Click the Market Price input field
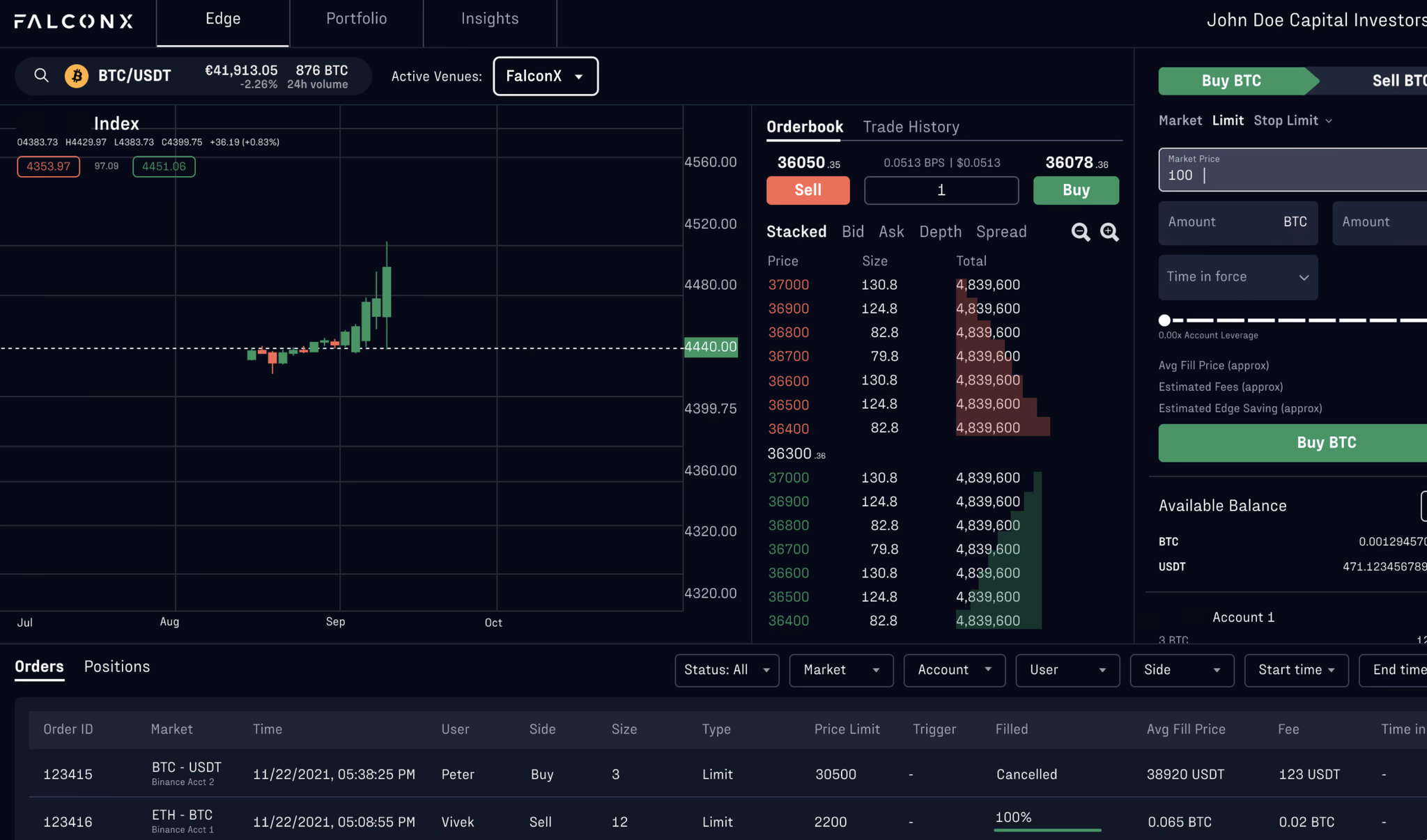 click(x=1293, y=169)
